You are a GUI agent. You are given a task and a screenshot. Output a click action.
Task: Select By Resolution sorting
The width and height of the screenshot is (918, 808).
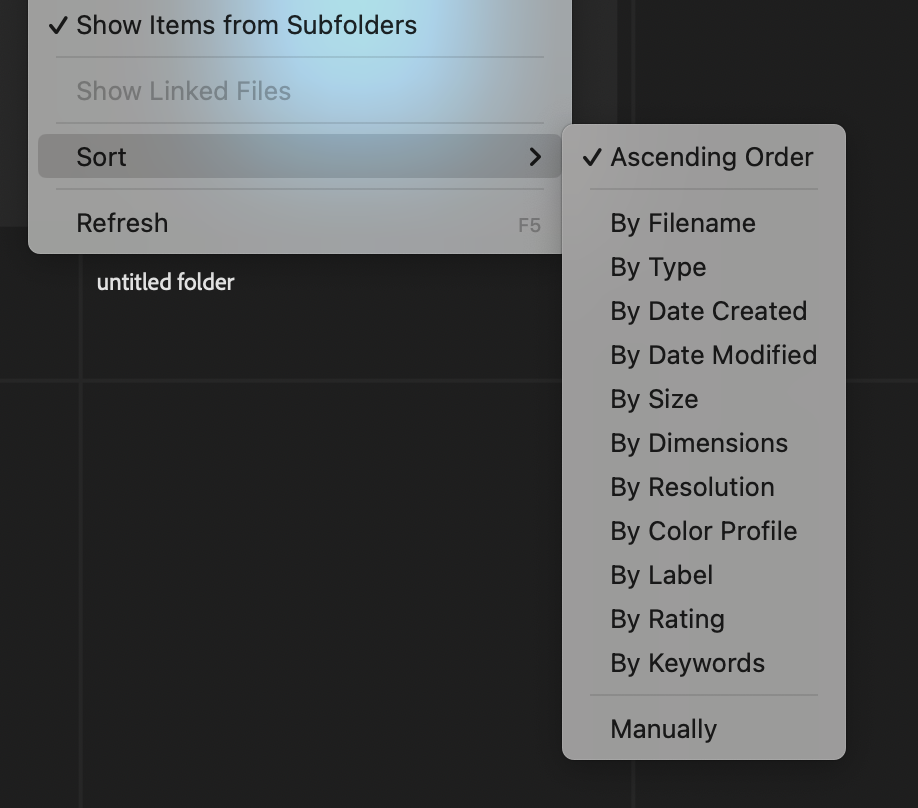692,487
